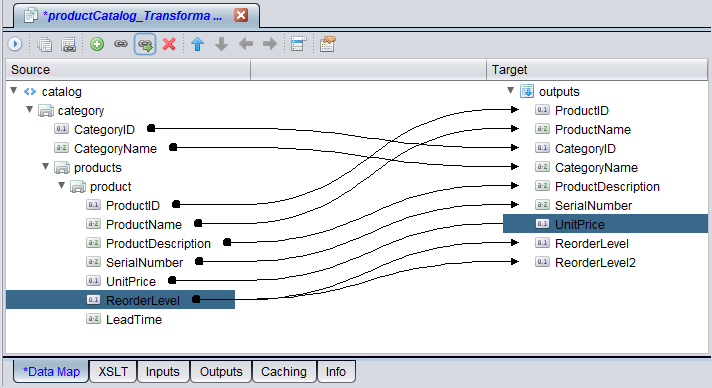This screenshot has width=712, height=388.
Task: Select target field ProductDescription
Action: (607, 187)
